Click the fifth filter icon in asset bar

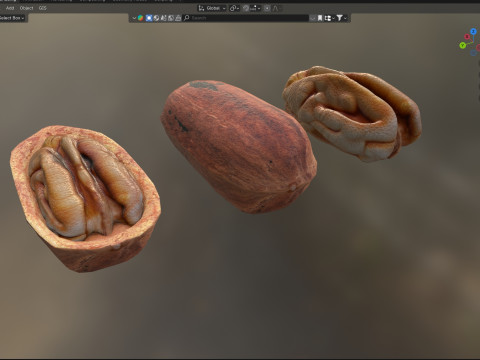[171, 18]
